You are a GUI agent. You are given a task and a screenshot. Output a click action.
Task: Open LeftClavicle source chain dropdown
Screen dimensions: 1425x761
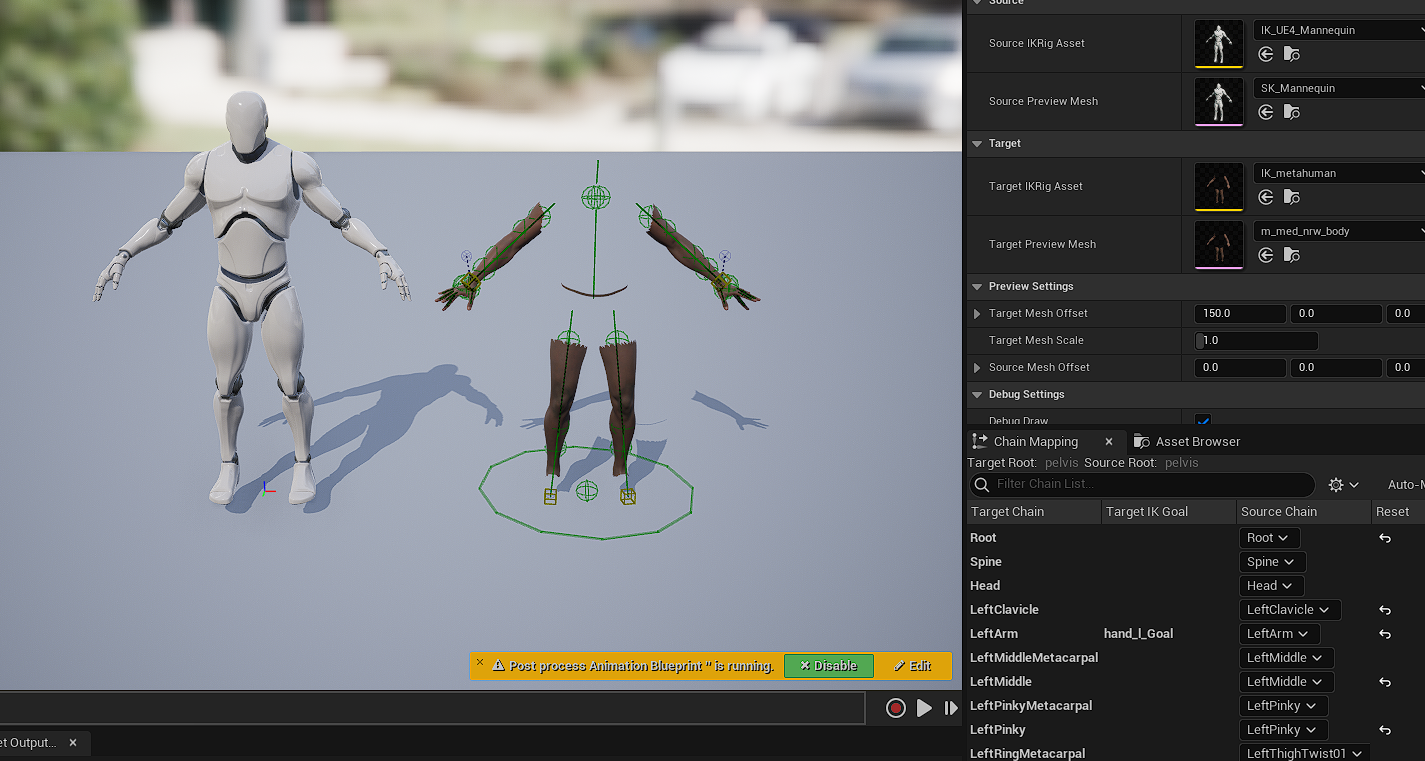pos(1289,610)
